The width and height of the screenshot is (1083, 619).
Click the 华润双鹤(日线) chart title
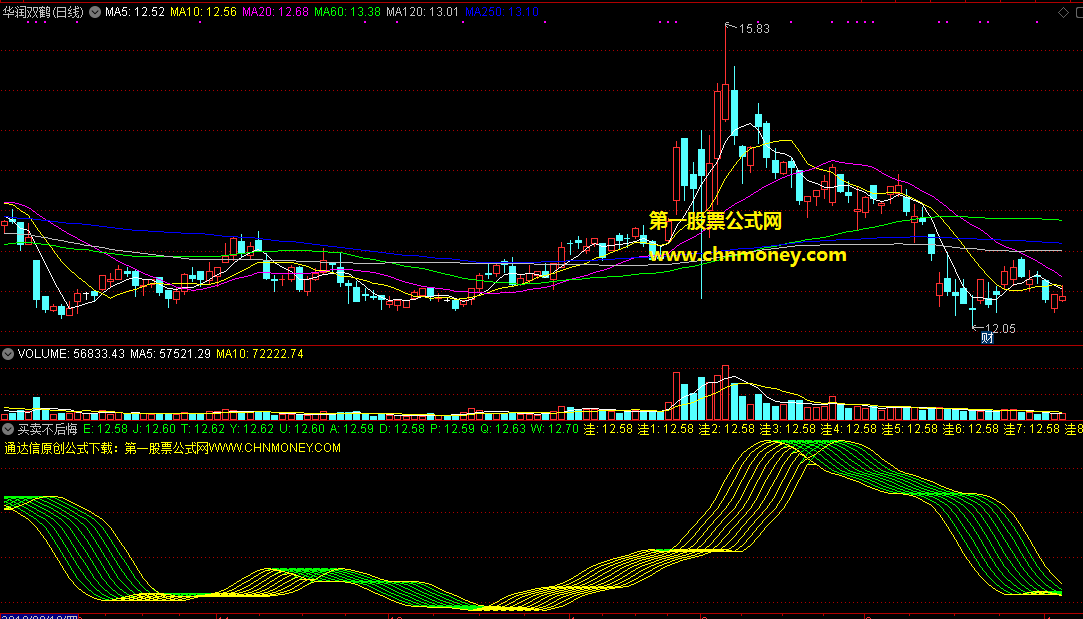pos(43,12)
